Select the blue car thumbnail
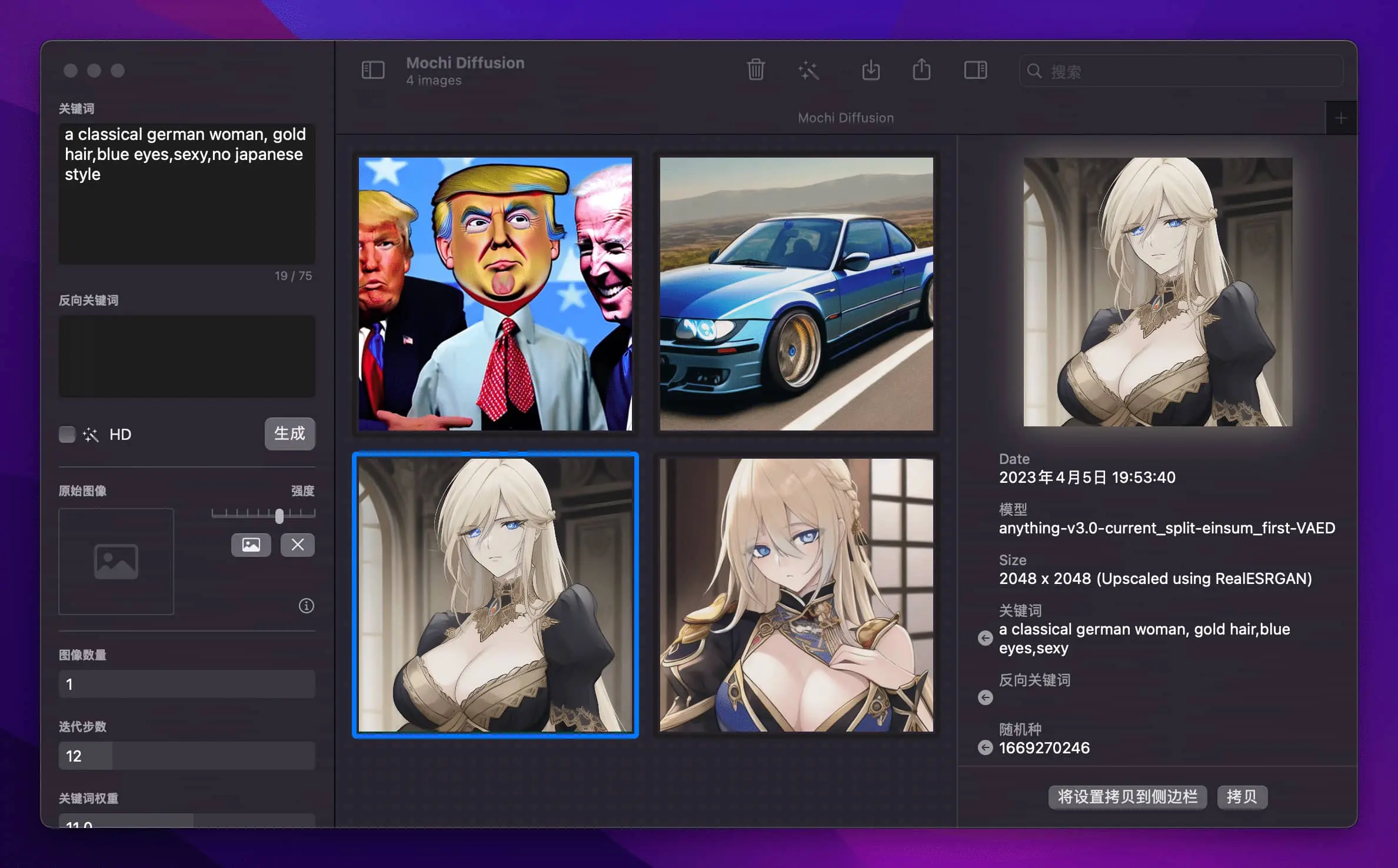 click(796, 294)
